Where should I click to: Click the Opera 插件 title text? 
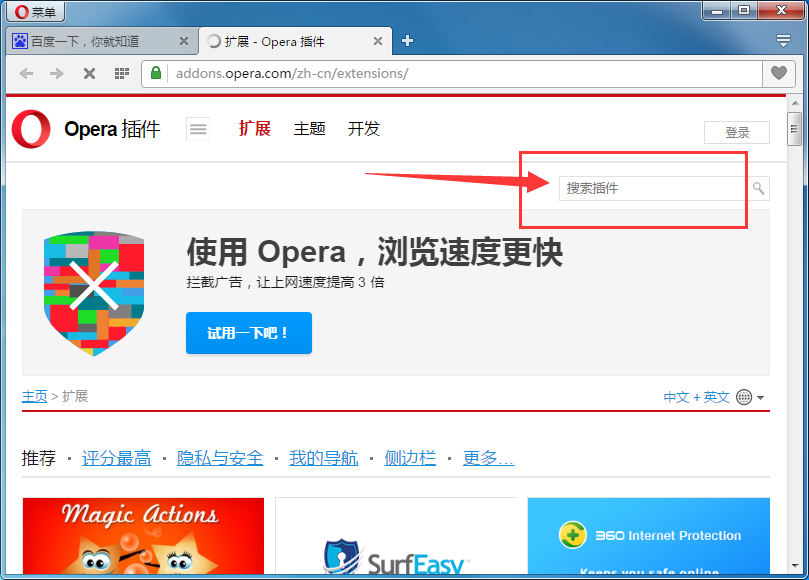pyautogui.click(x=112, y=129)
